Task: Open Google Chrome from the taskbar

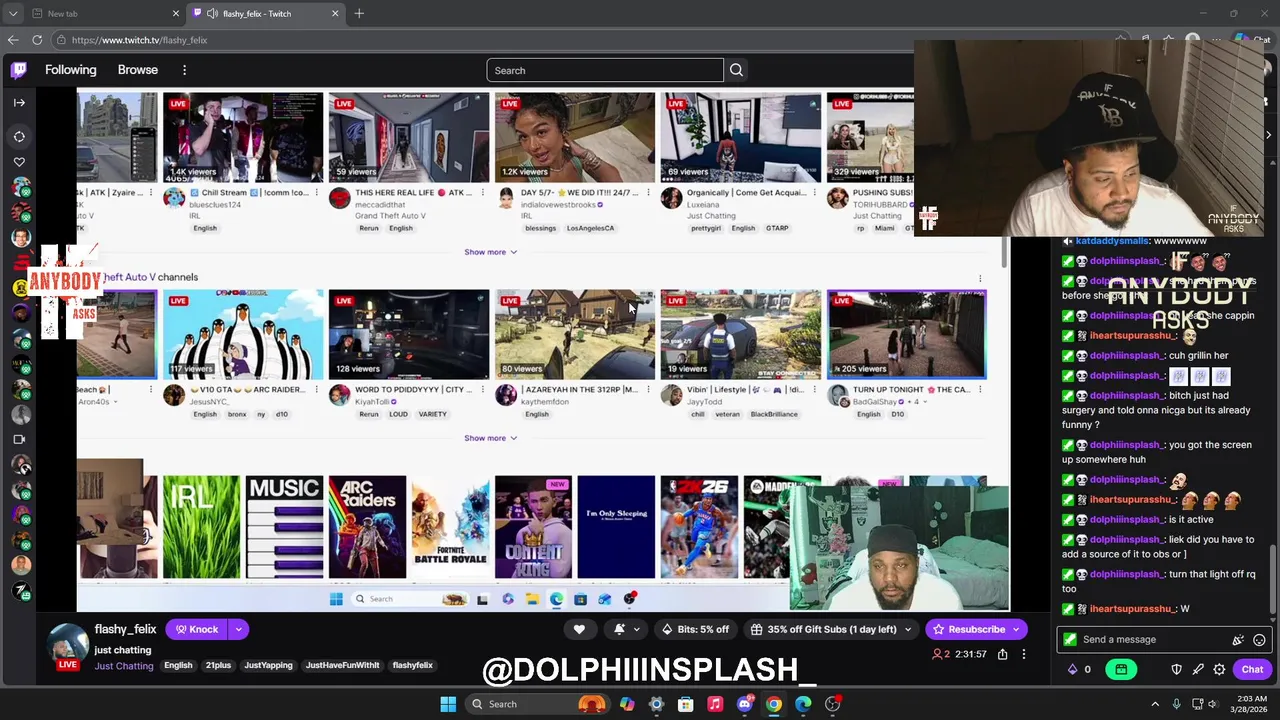Action: (774, 704)
